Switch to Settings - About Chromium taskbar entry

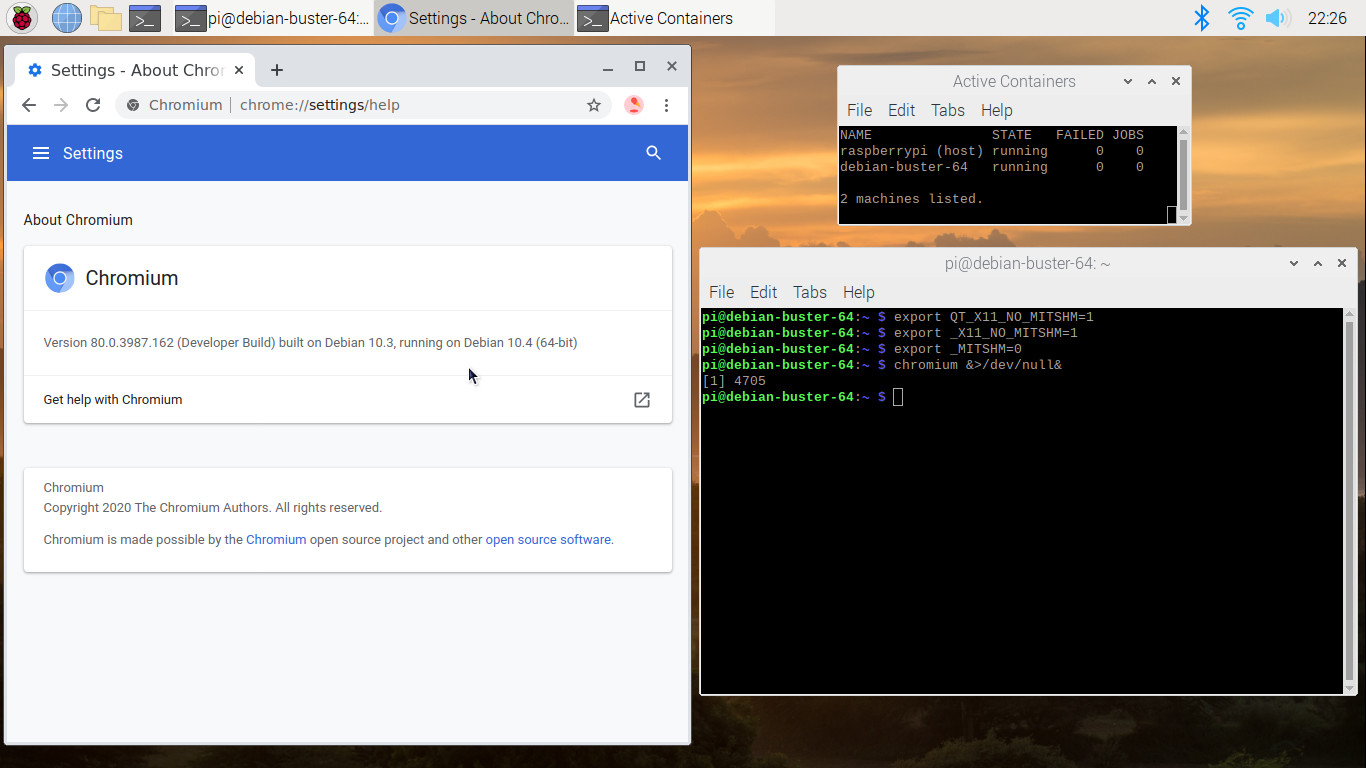(x=474, y=18)
